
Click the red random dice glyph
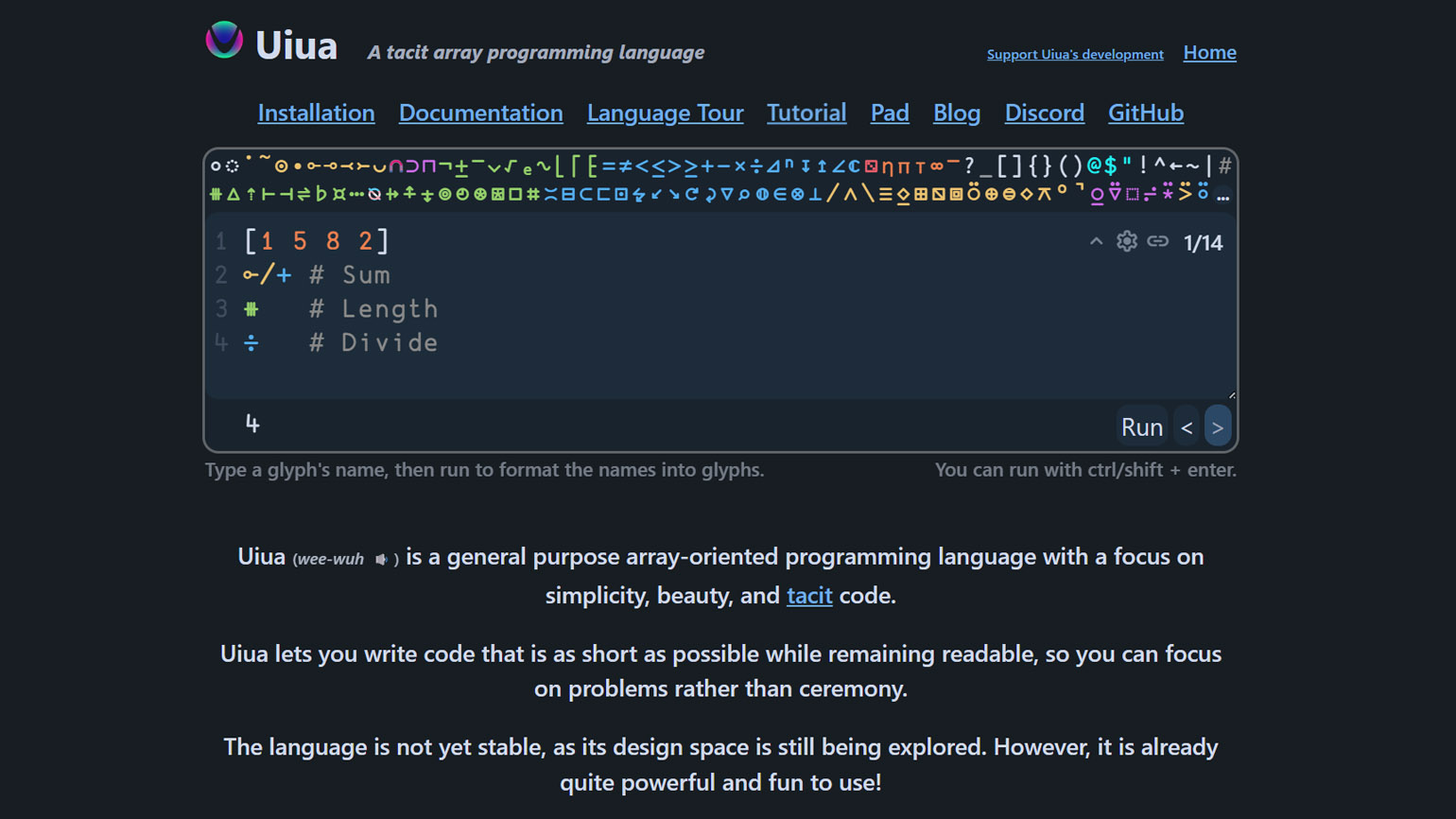[871, 166]
